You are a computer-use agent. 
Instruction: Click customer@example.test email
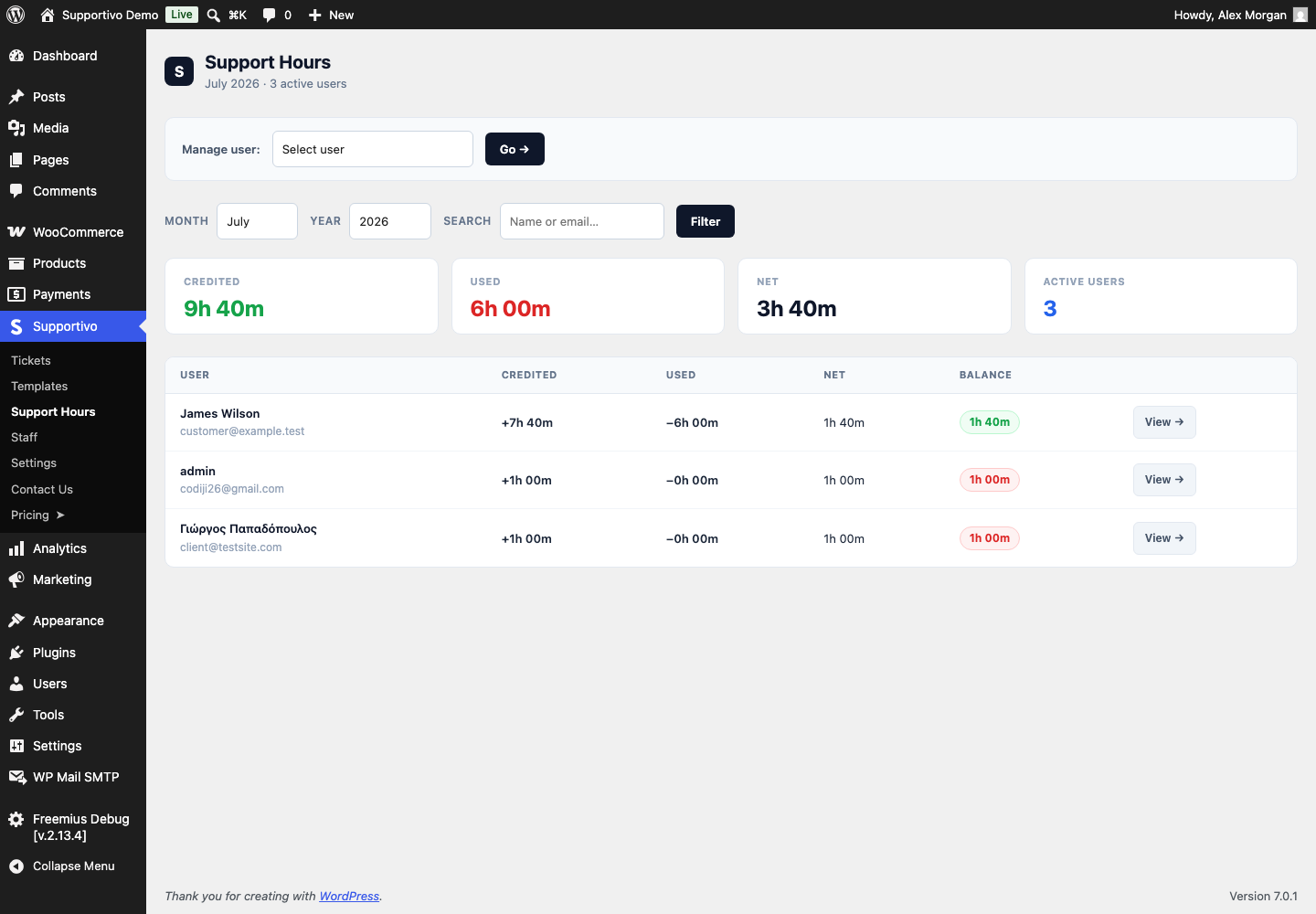pos(242,431)
